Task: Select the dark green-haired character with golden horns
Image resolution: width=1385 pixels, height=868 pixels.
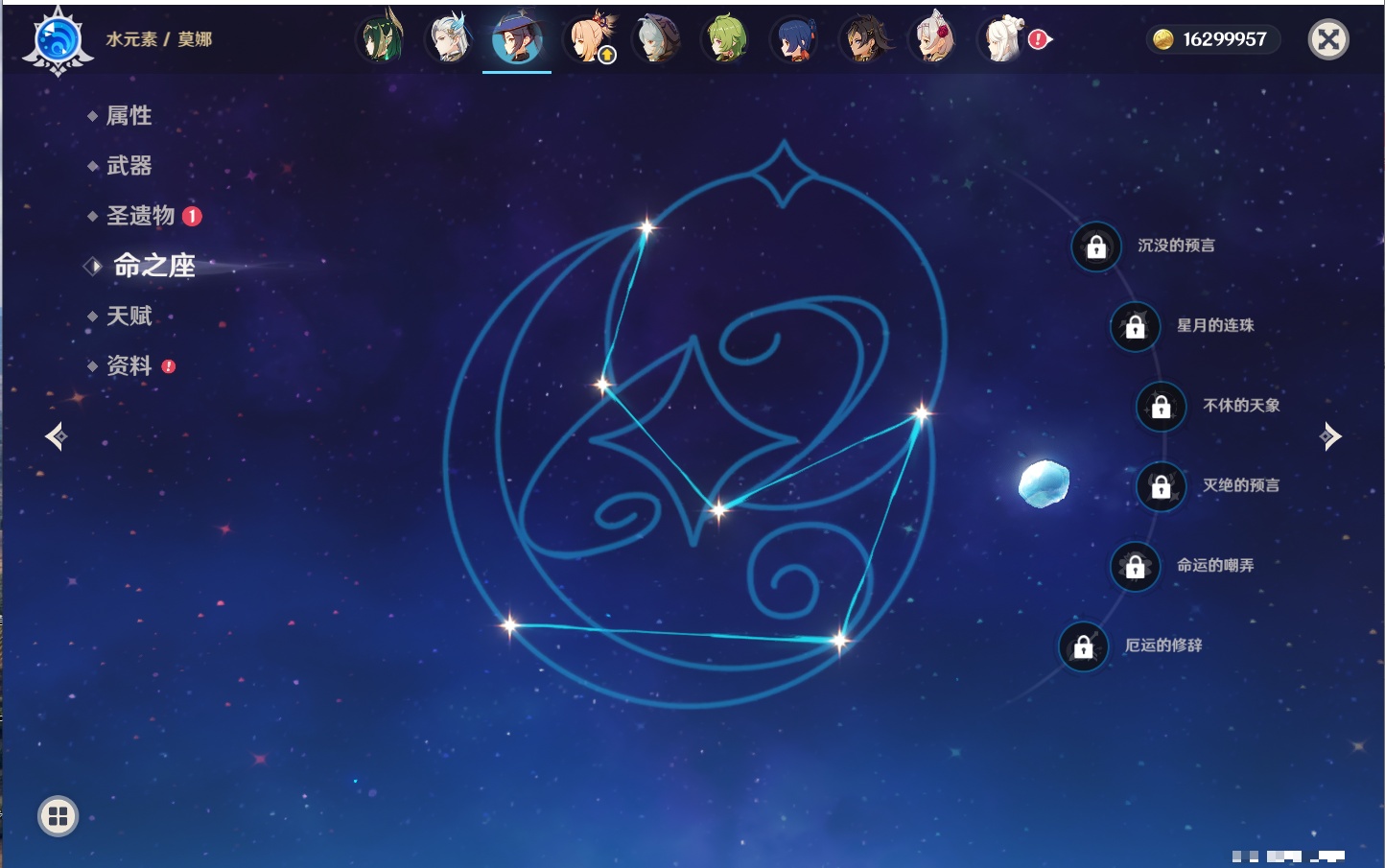Action: (381, 39)
